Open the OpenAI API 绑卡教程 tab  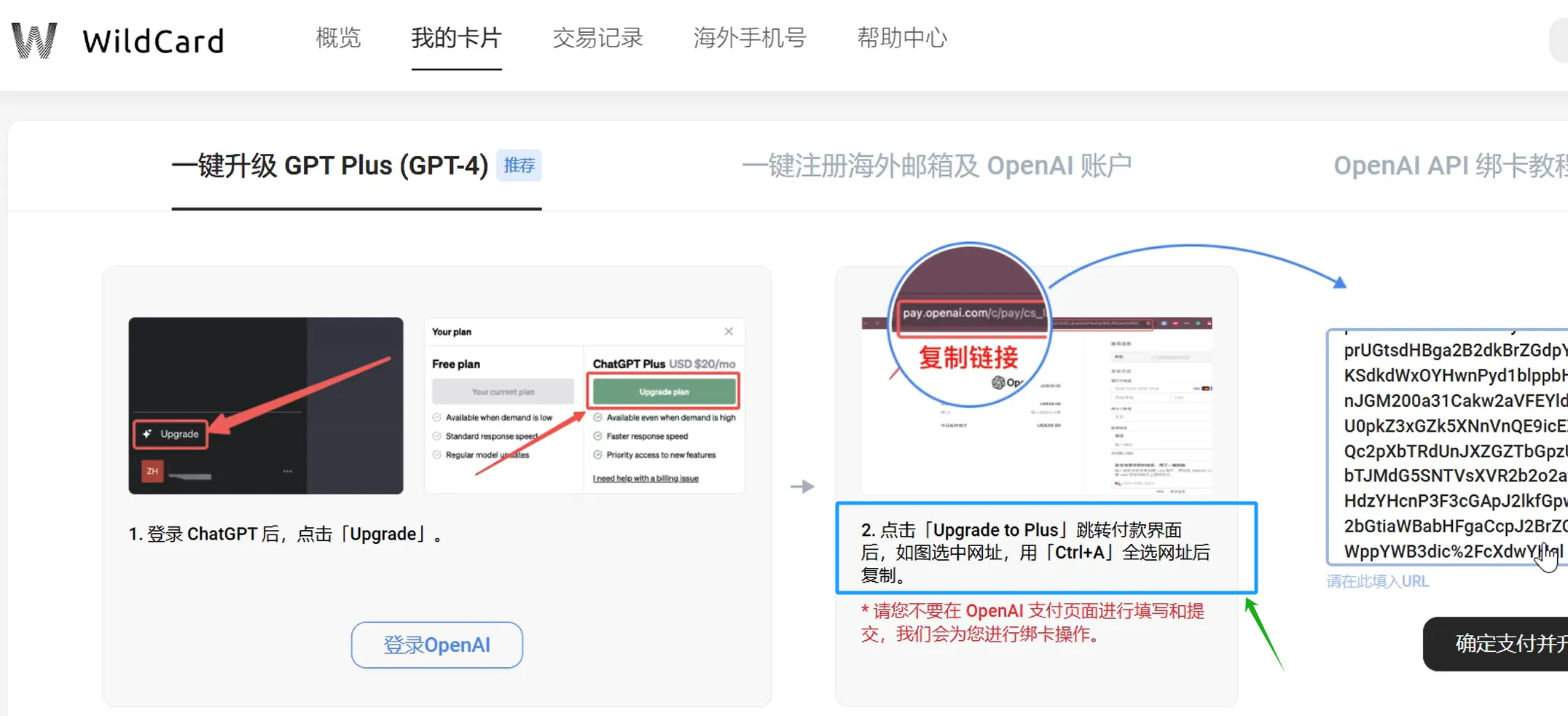1450,166
